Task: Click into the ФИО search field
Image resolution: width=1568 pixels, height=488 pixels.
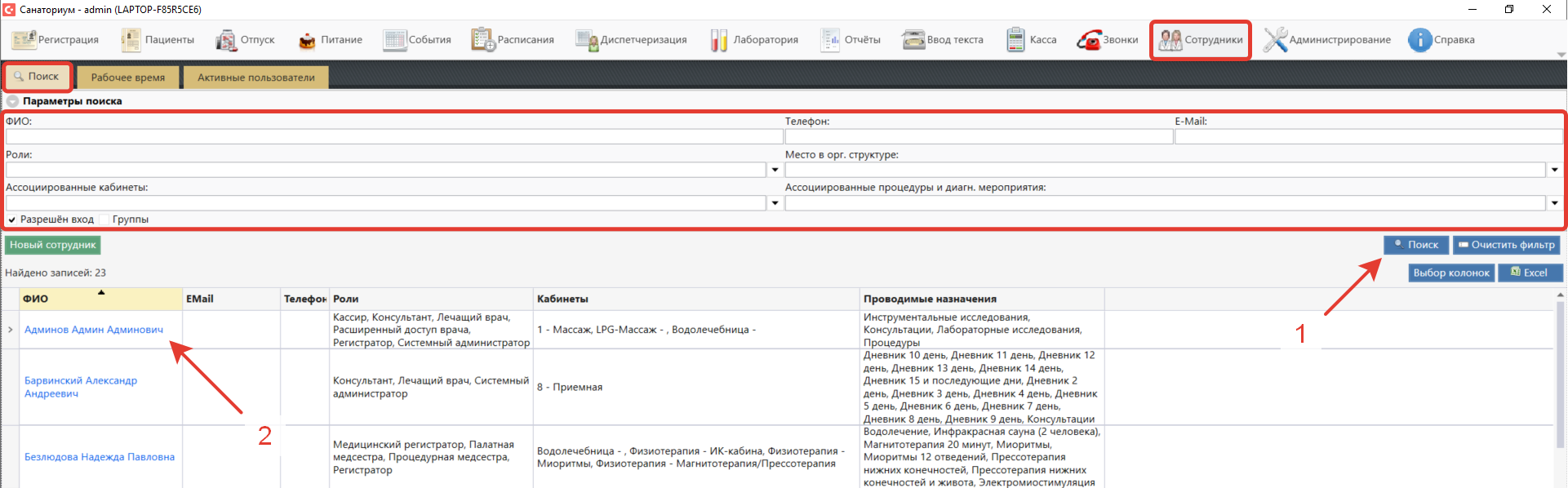Action: (x=393, y=136)
